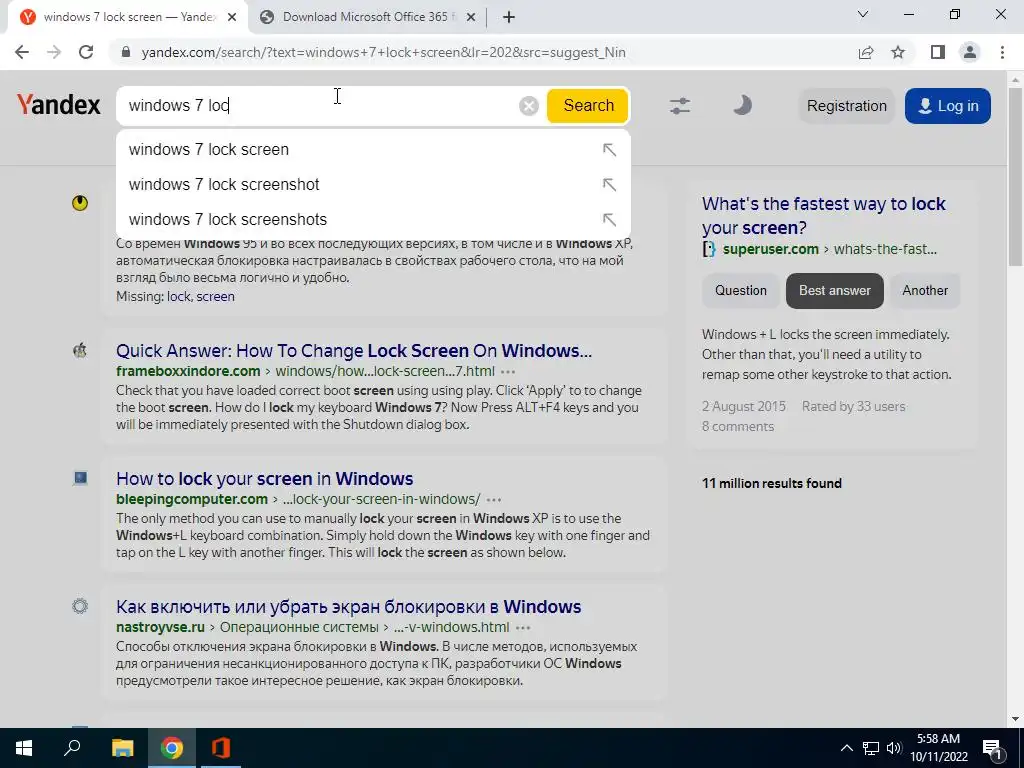Click the page vertical scrollbar thumb
The image size is (1024, 768).
(1015, 176)
